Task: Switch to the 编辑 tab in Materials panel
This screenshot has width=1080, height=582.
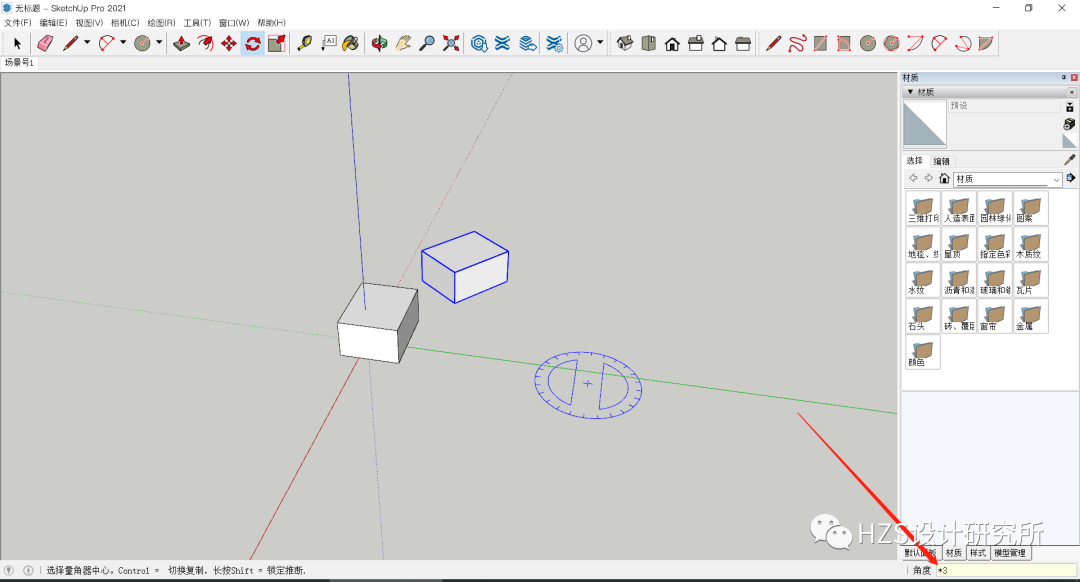Action: [942, 161]
